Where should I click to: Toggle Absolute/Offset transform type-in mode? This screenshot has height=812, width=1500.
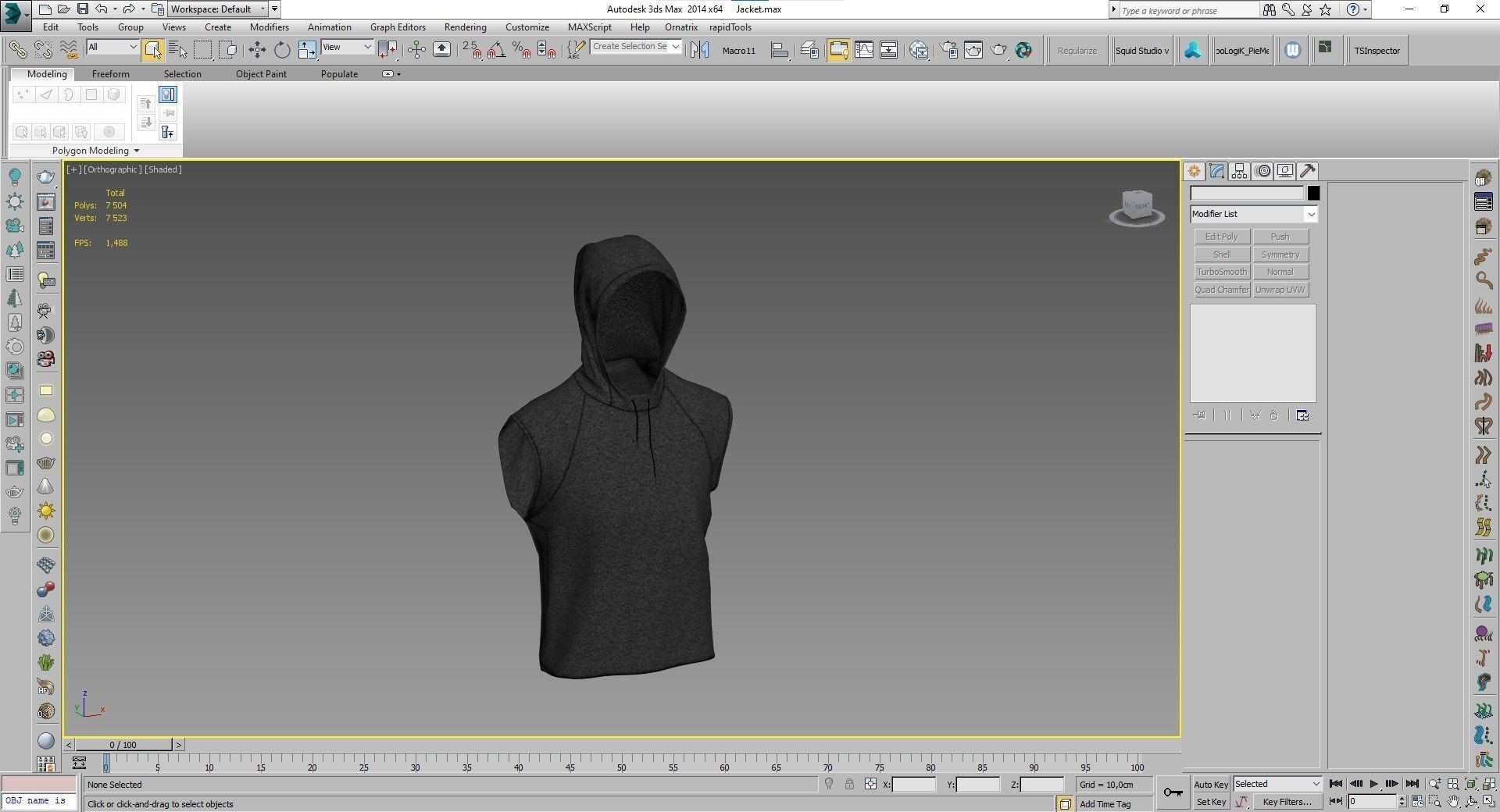(870, 785)
